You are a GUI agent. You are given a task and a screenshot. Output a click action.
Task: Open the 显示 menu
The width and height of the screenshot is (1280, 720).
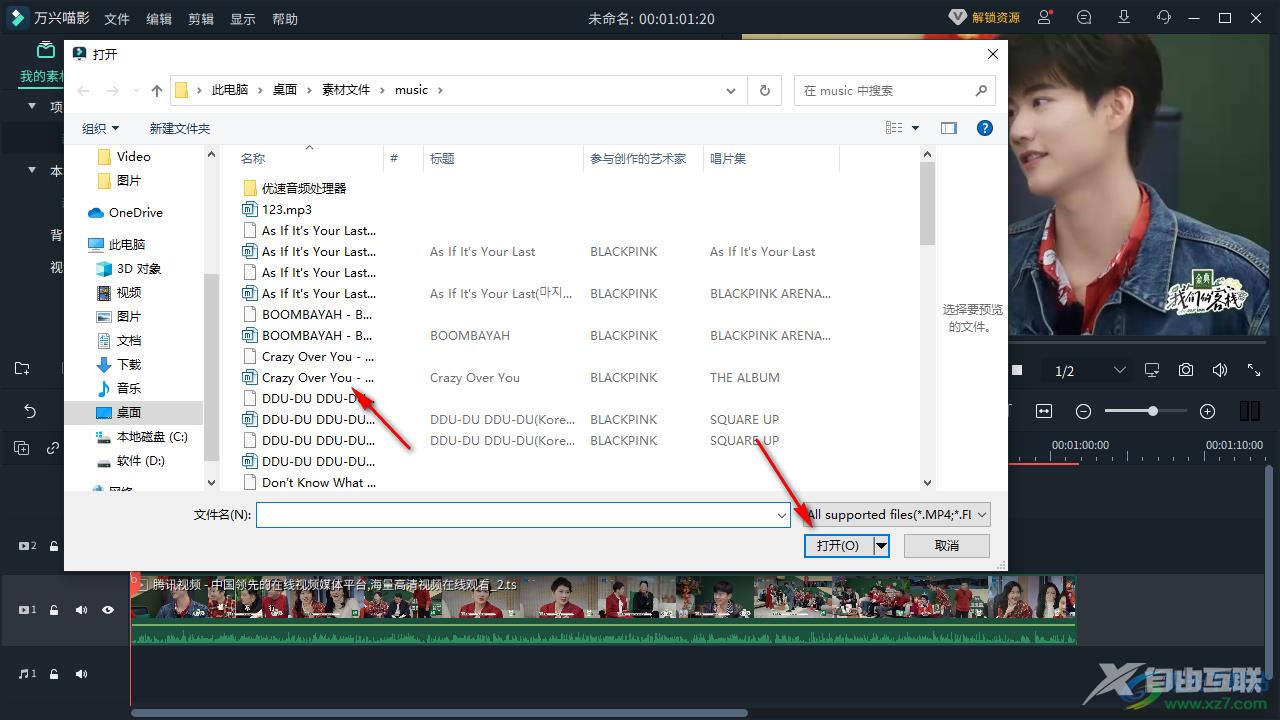coord(243,19)
